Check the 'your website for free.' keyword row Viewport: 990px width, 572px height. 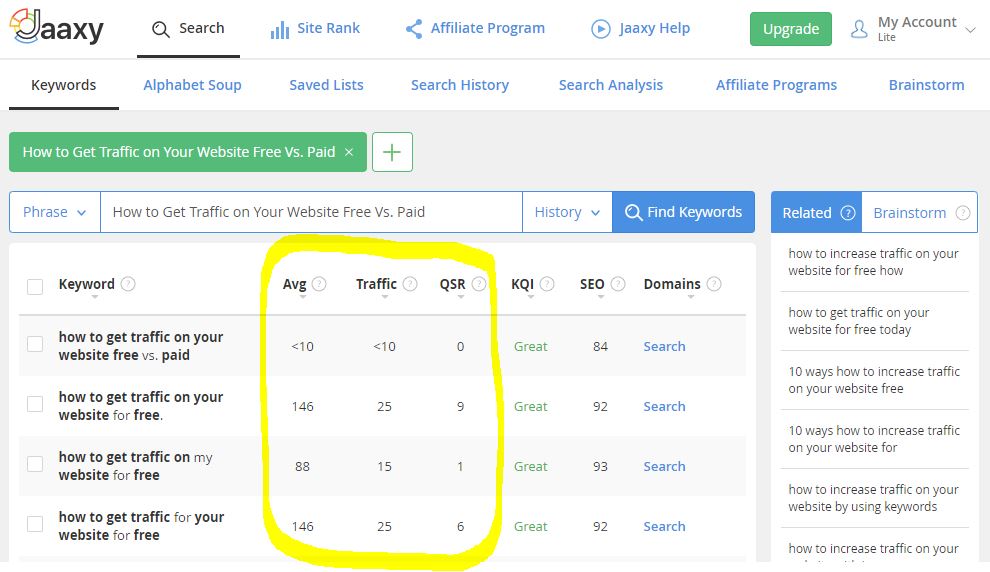pyautogui.click(x=35, y=404)
